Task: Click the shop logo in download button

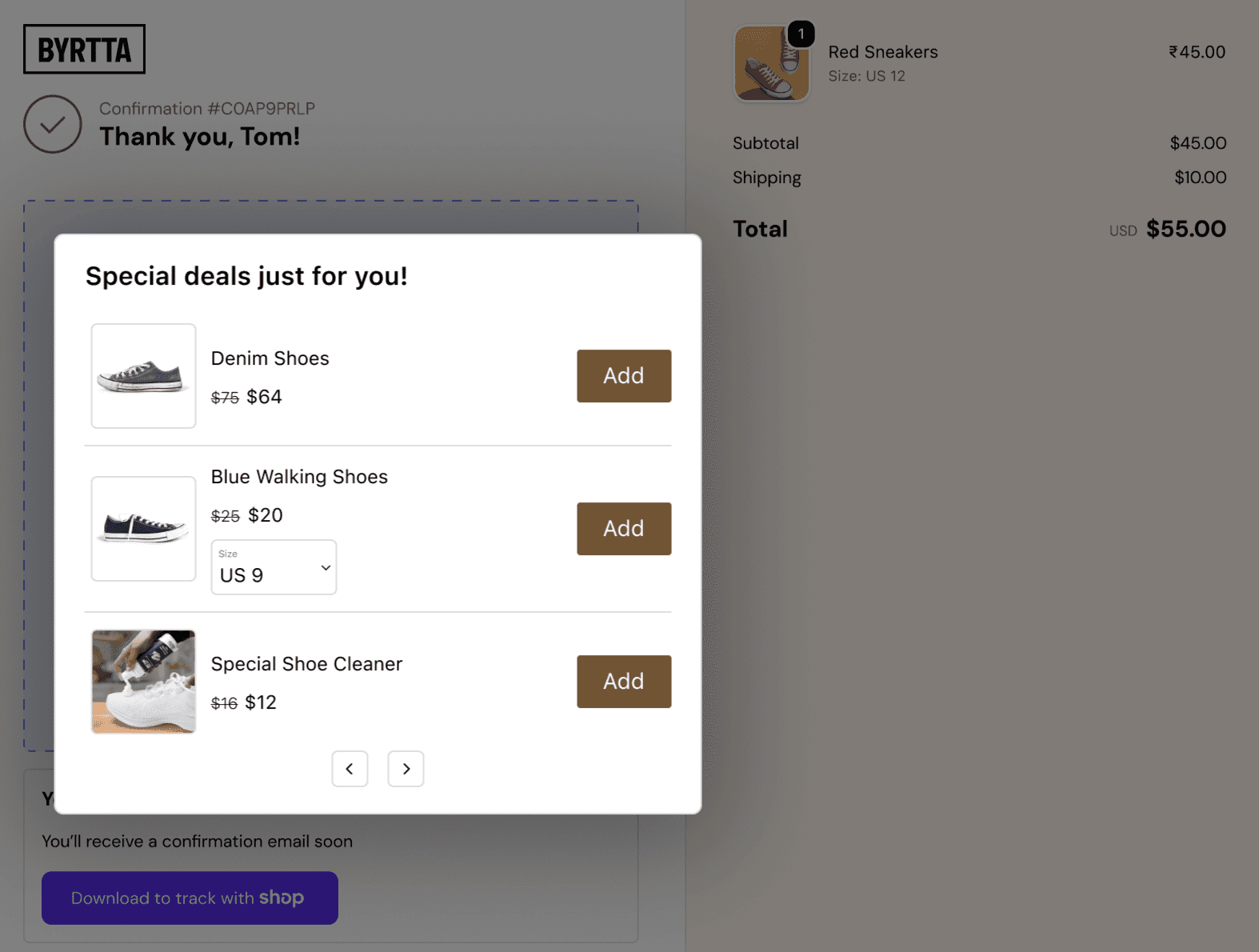Action: [282, 898]
